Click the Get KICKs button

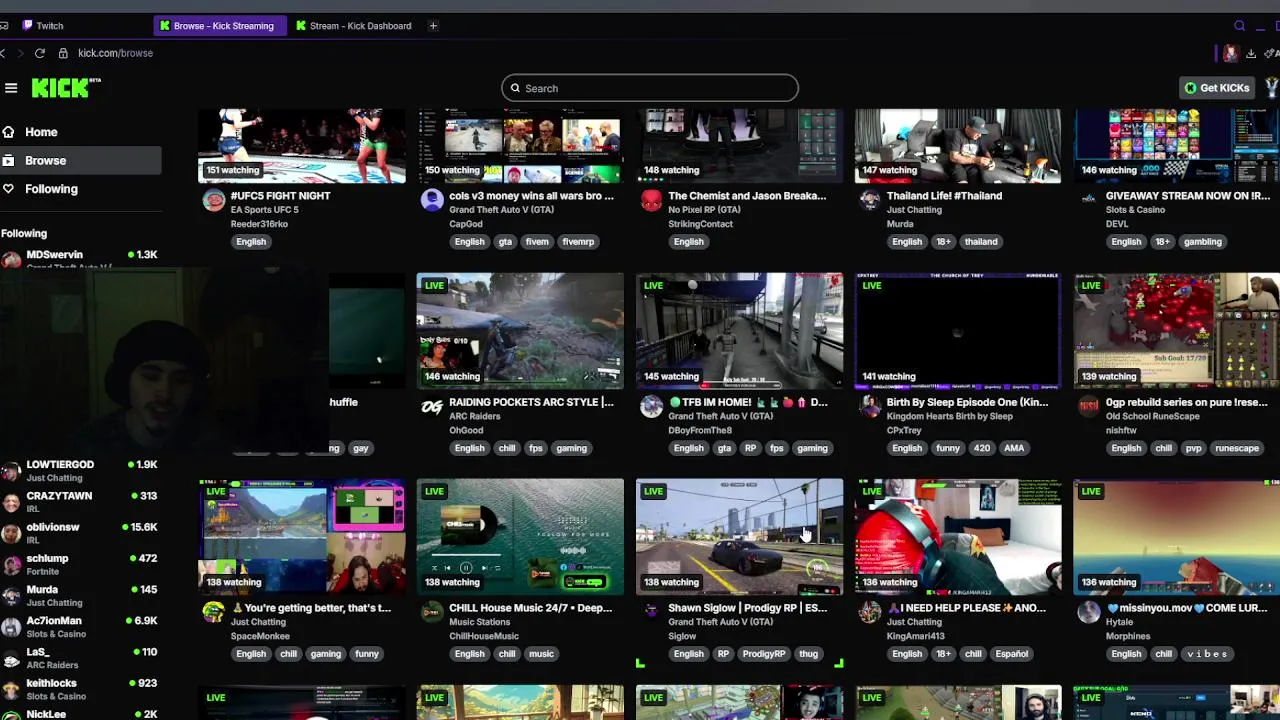coord(1217,88)
